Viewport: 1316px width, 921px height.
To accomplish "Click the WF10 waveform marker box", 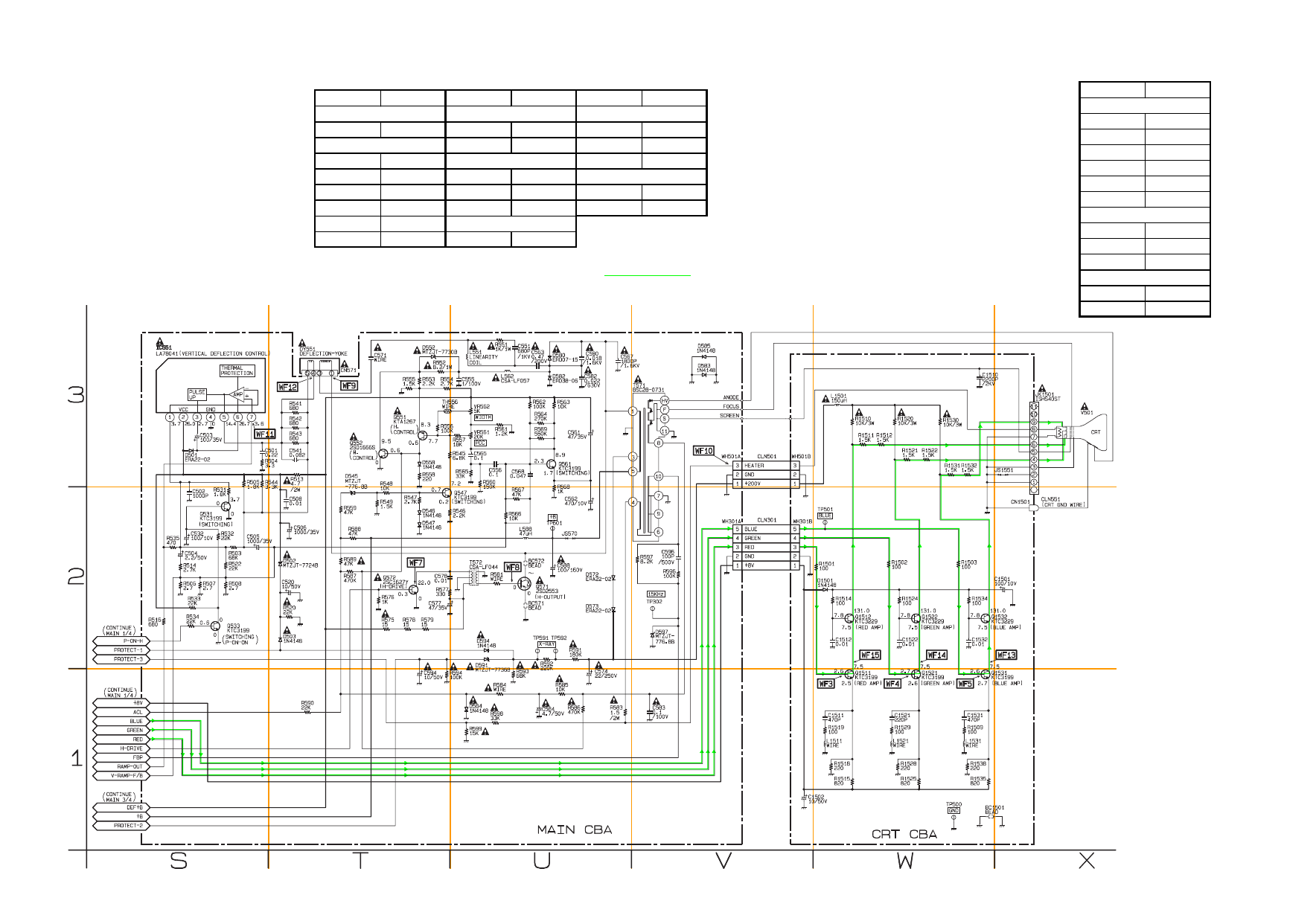I will pyautogui.click(x=703, y=451).
